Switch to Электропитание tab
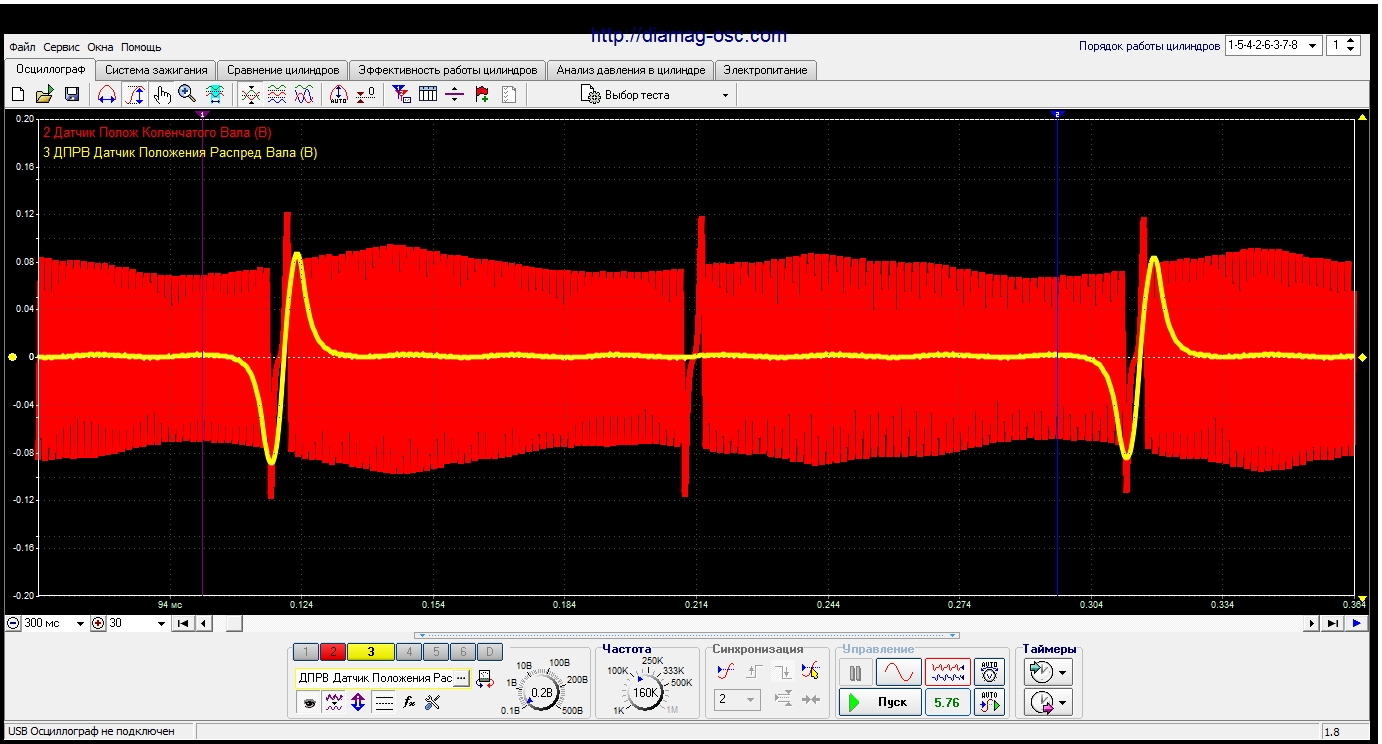This screenshot has width=1382, height=744. pyautogui.click(x=767, y=70)
